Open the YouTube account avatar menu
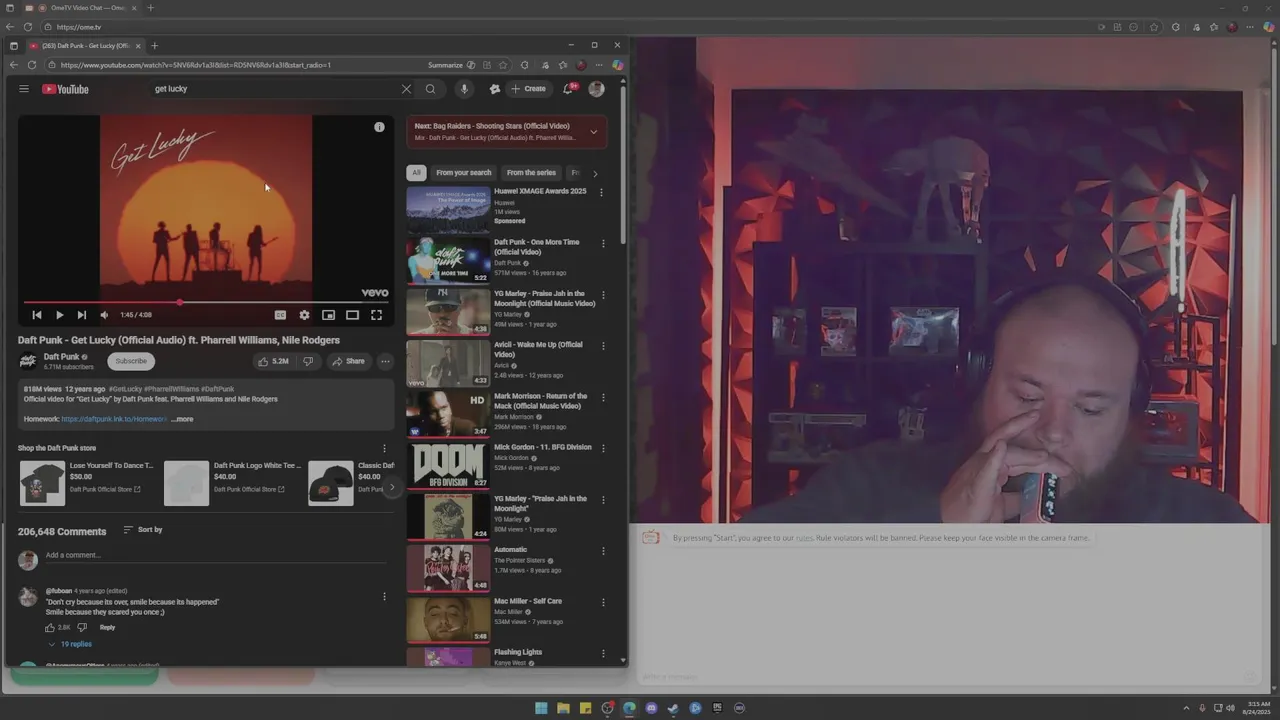The image size is (1280, 720). coord(596,89)
